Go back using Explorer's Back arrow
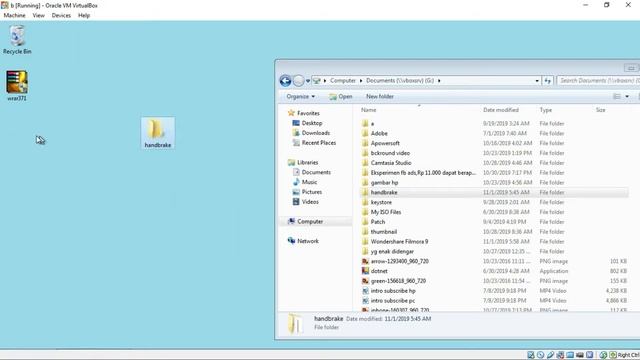This screenshot has width=640, height=360. [x=285, y=81]
